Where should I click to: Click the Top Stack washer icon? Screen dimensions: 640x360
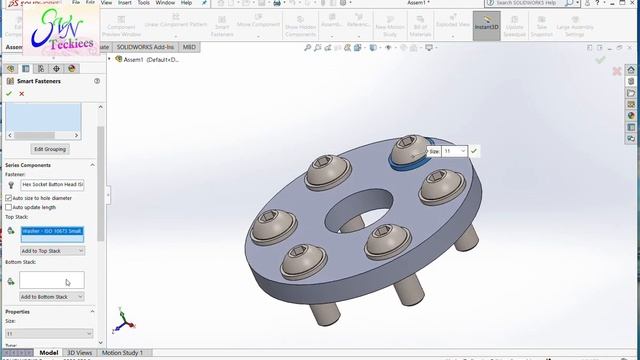click(11, 231)
